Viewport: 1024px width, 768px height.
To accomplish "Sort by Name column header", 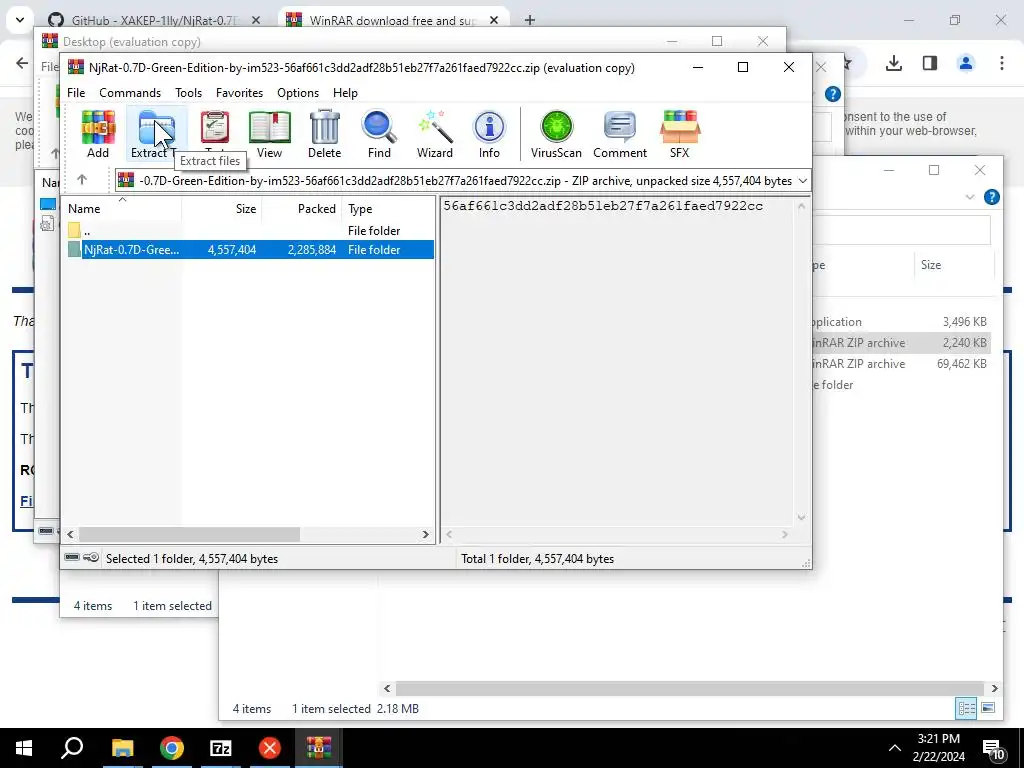I will (x=121, y=209).
